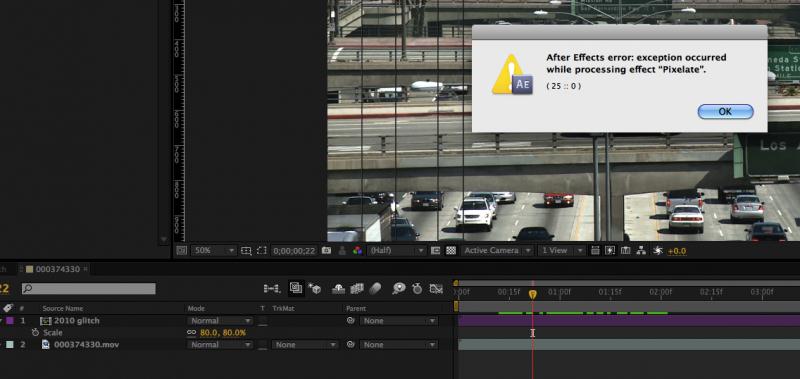Toggle the Scale property stopwatch
The image size is (800, 379).
click(x=35, y=333)
